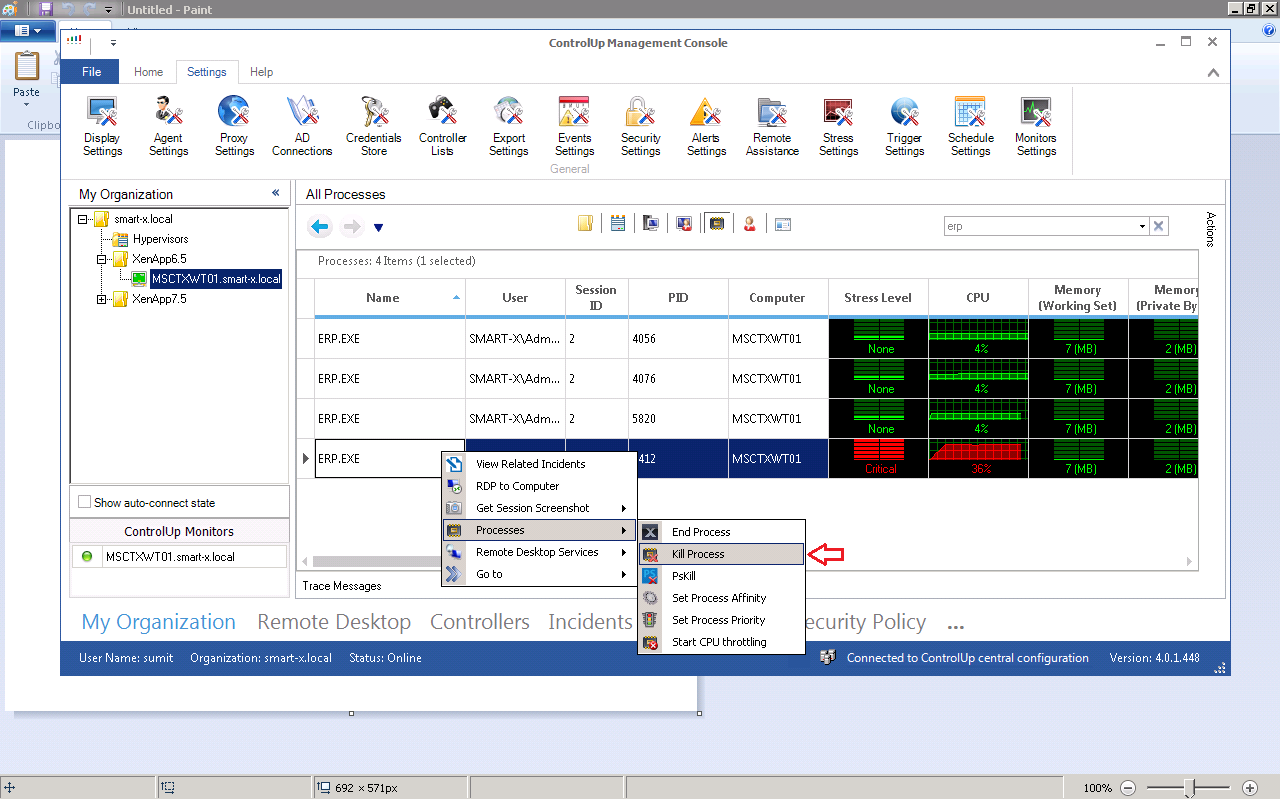This screenshot has height=800, width=1280.
Task: Open Display Settings in the ribbon
Action: (102, 126)
